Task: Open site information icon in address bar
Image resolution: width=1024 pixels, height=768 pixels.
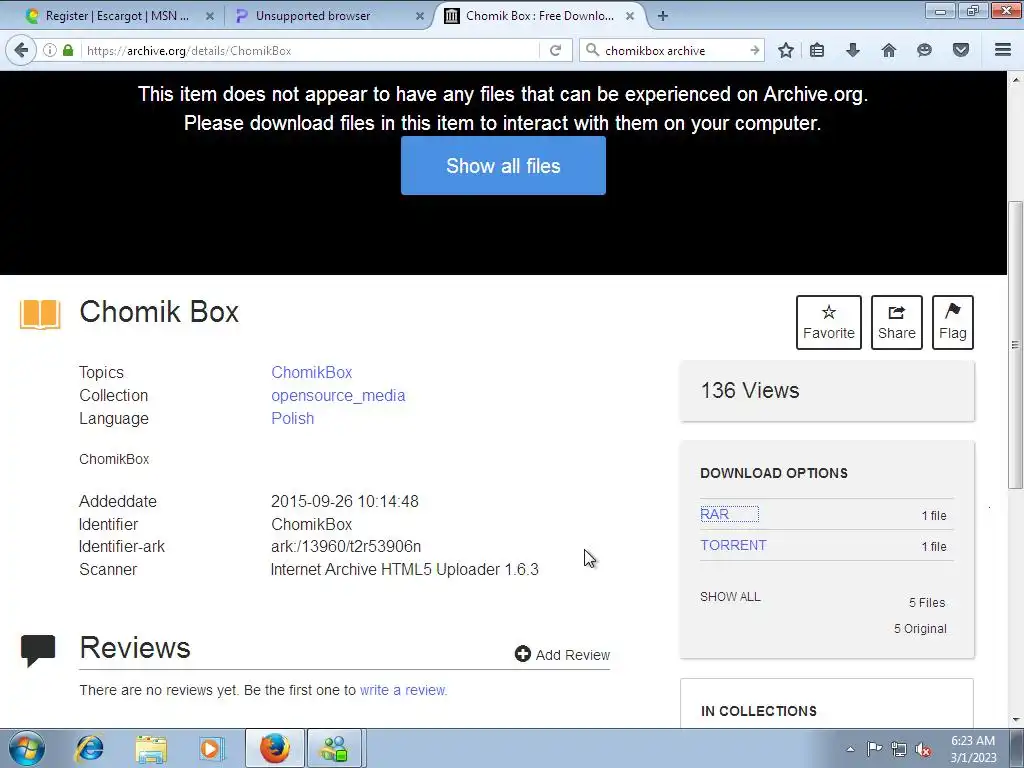Action: [x=50, y=50]
